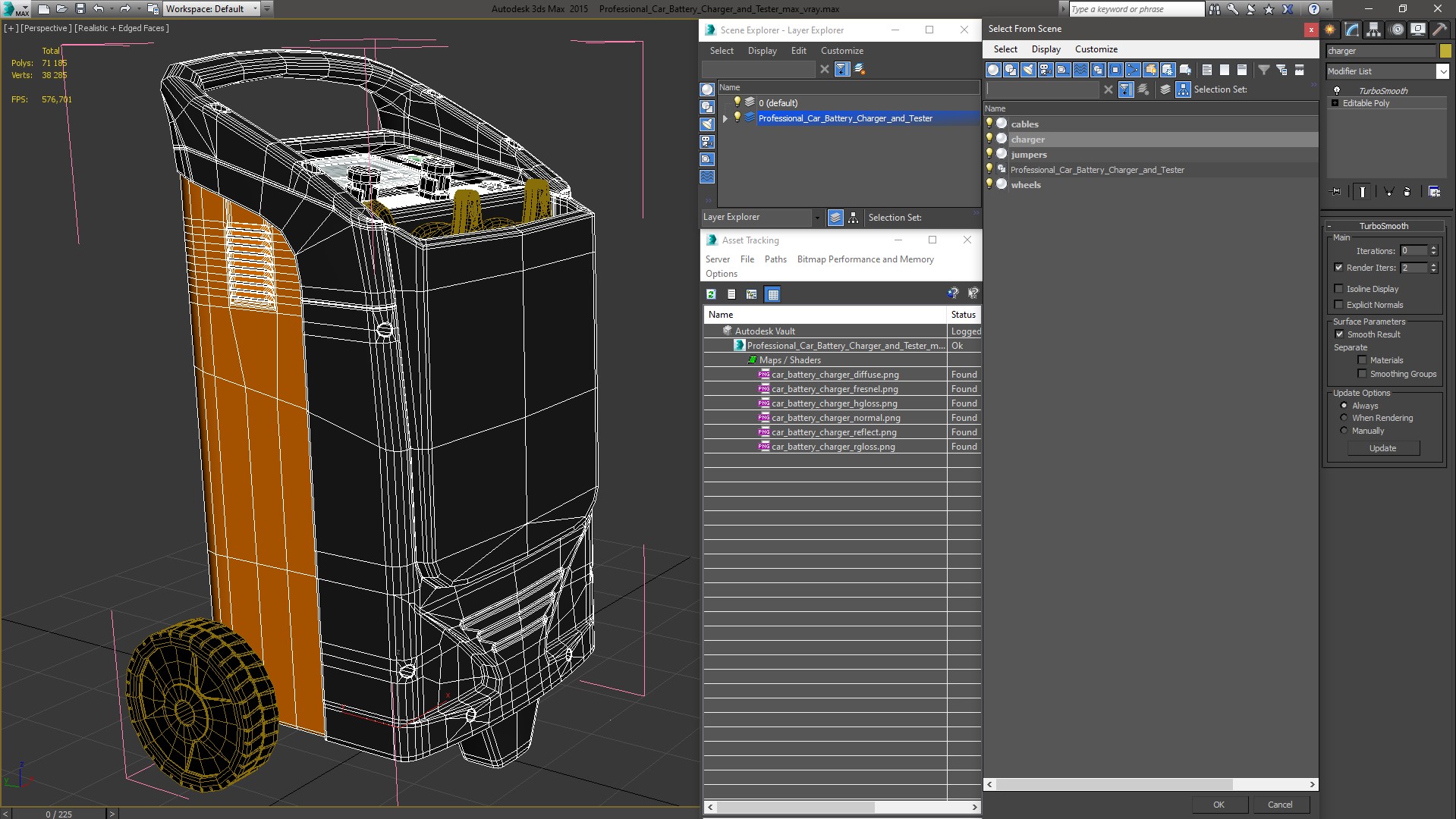The height and width of the screenshot is (819, 1456).
Task: Select the wheels object in the list
Action: 1025,185
